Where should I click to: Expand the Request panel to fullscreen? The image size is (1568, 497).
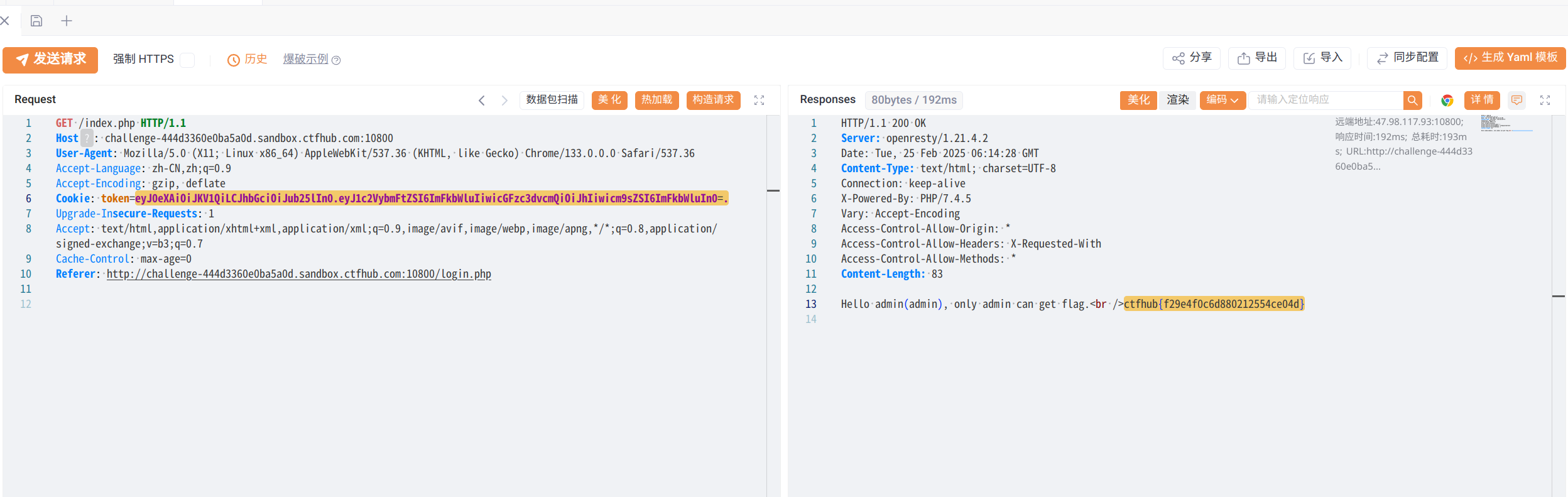click(759, 101)
